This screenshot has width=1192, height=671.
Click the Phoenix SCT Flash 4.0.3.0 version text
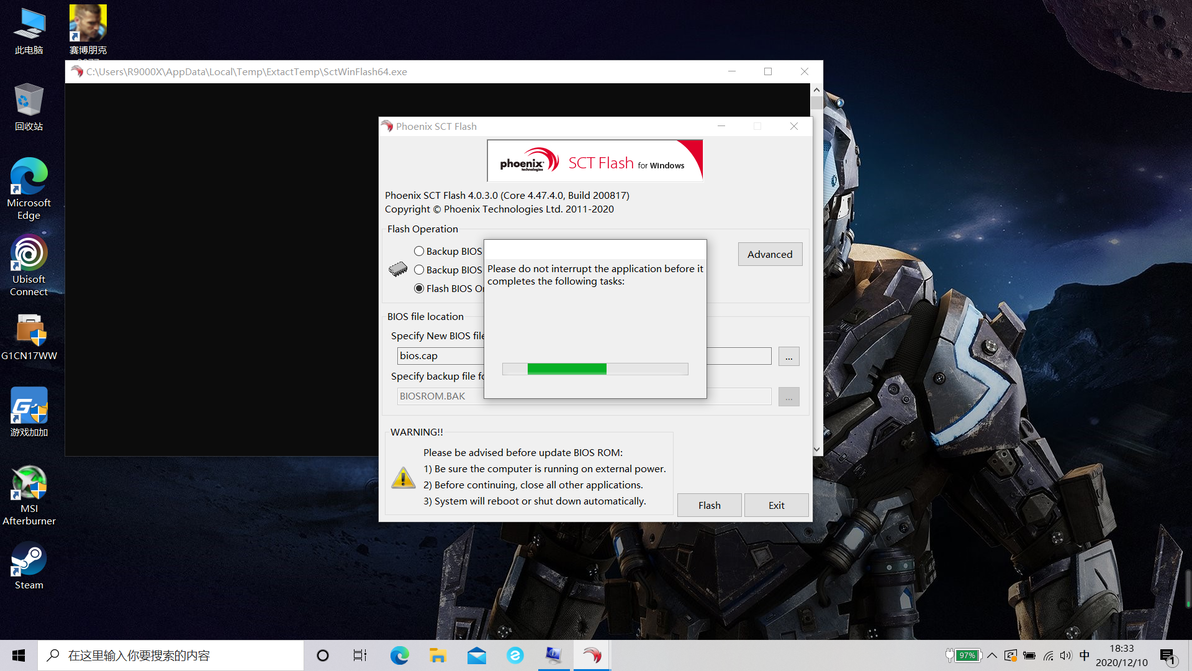coord(507,195)
